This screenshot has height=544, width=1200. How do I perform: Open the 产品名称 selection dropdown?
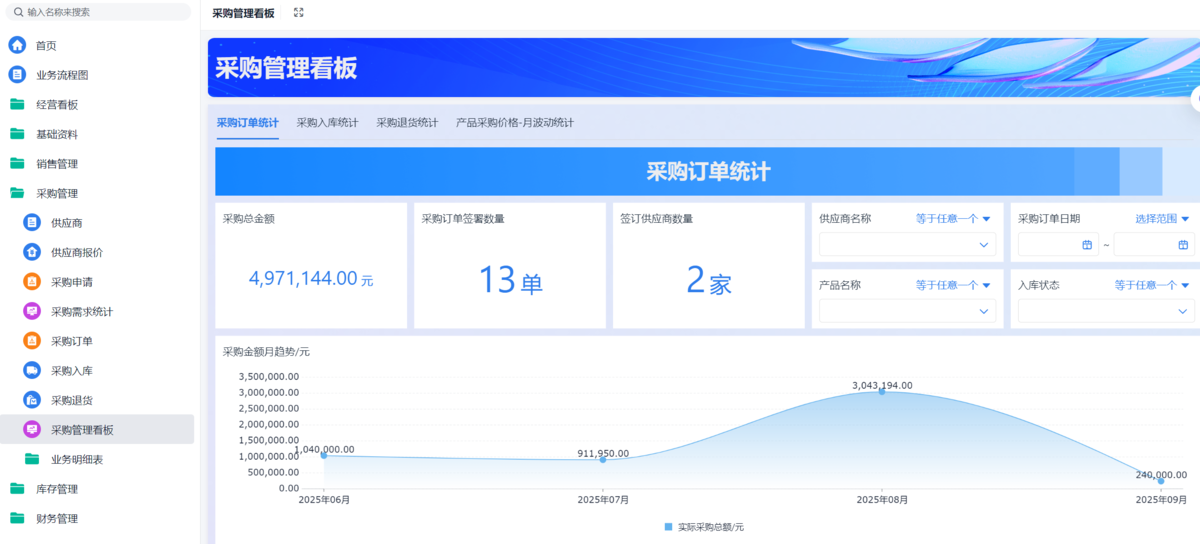point(906,311)
